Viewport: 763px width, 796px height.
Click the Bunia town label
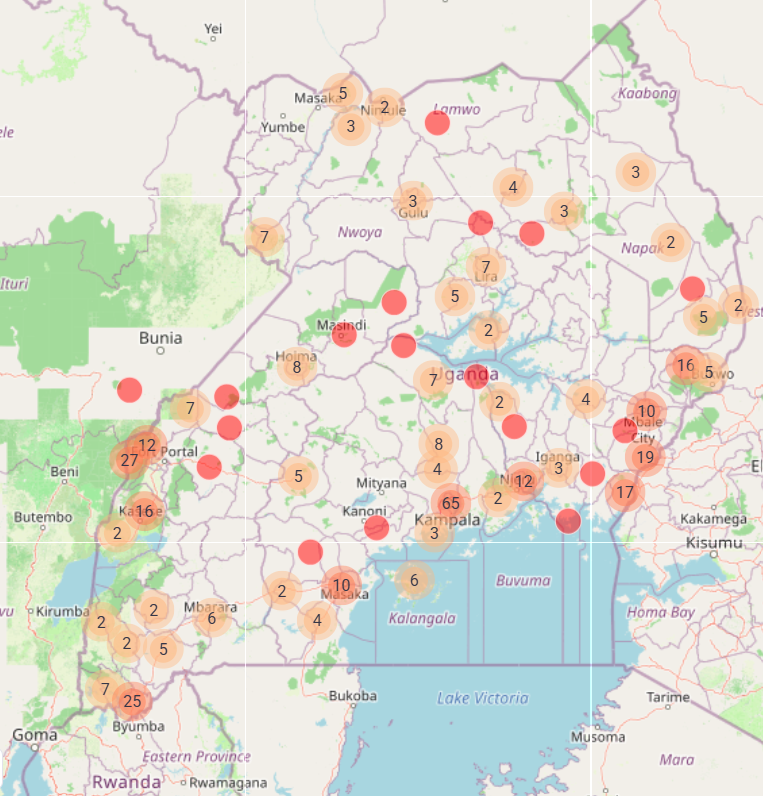click(x=160, y=338)
